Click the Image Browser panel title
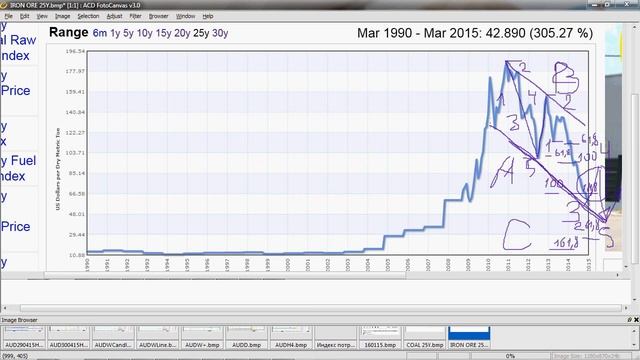This screenshot has width=640, height=360. (19, 320)
